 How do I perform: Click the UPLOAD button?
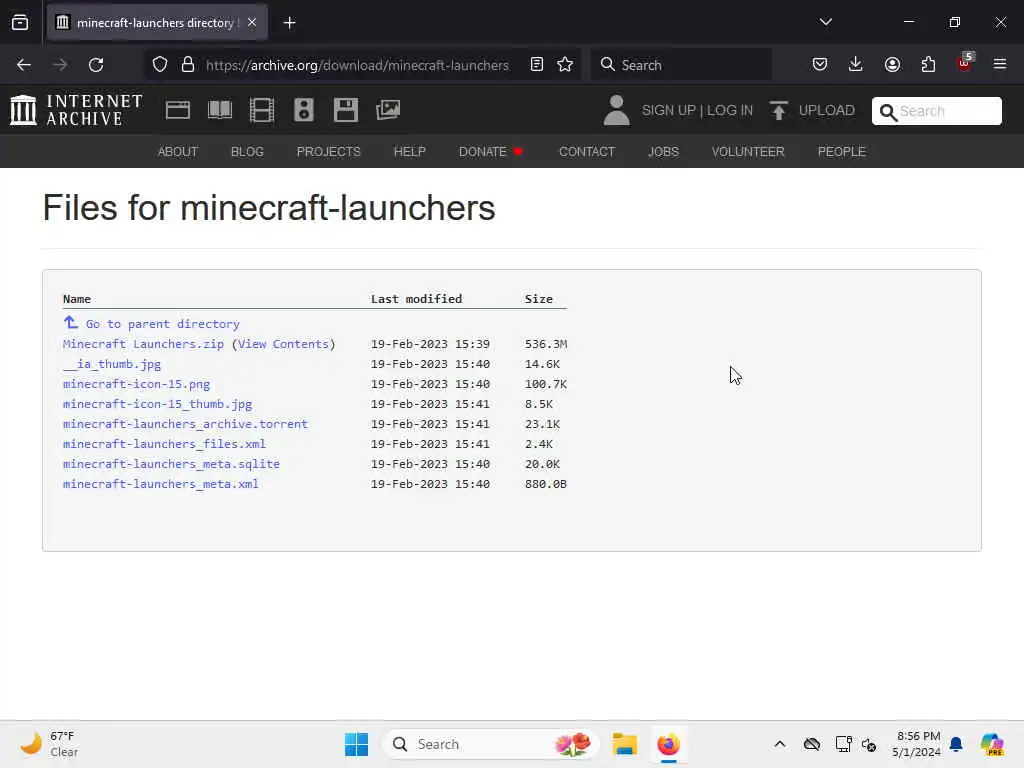tap(812, 110)
